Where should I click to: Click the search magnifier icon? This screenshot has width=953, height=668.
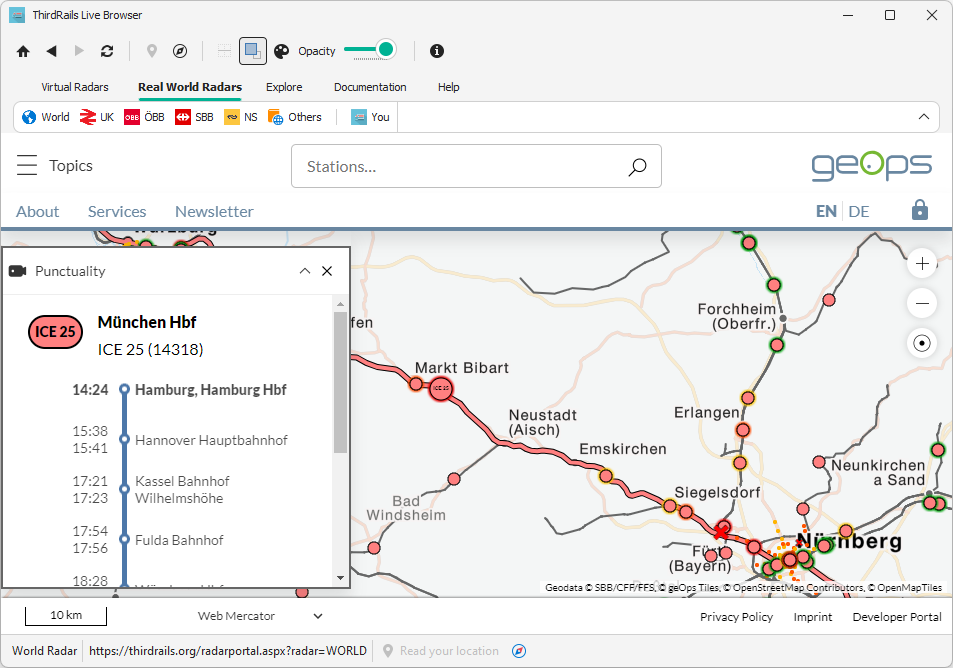[x=637, y=167]
